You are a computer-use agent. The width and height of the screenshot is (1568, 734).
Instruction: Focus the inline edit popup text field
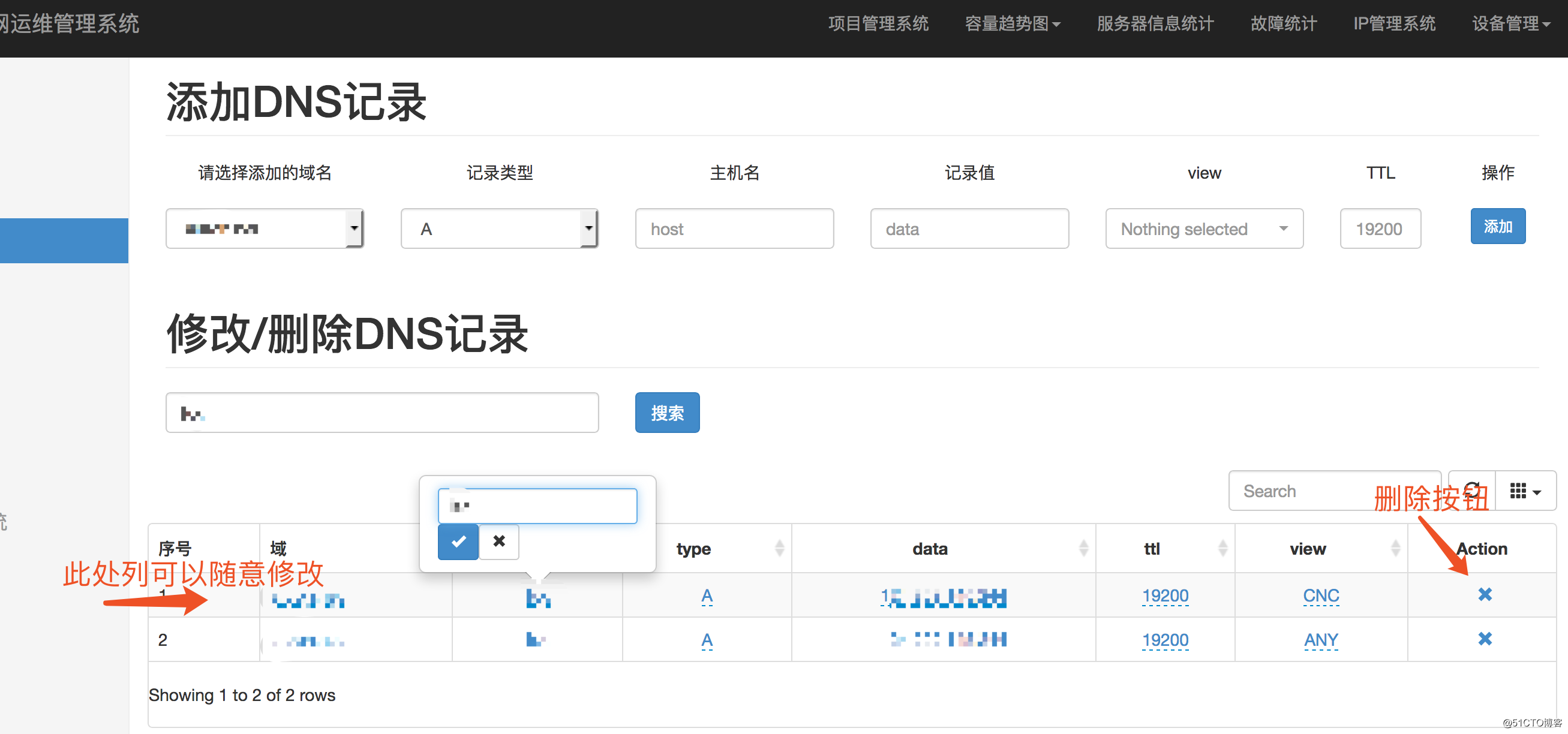(537, 506)
